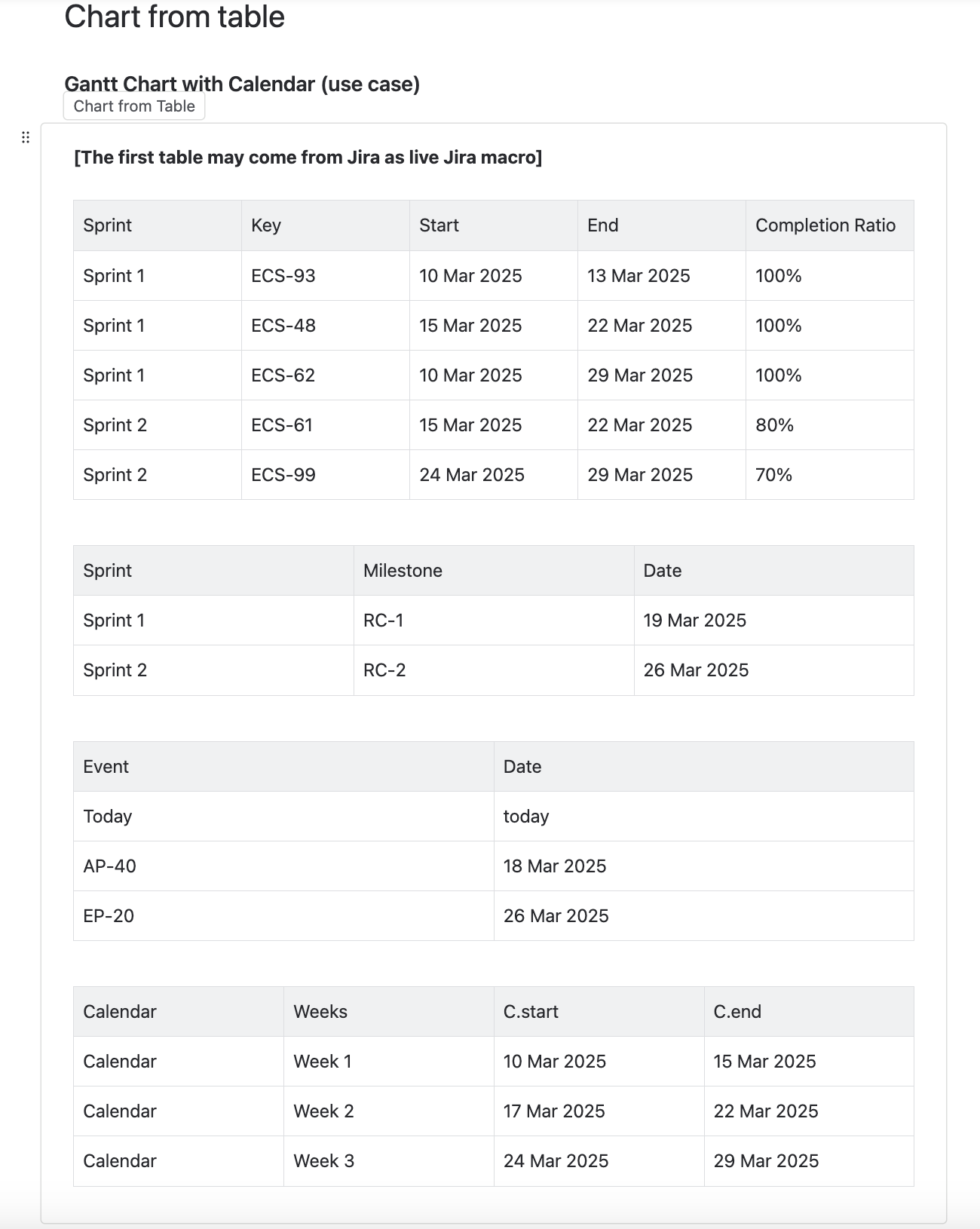Select the lowercase today date cell
This screenshot has height=1229, width=980.
click(526, 817)
